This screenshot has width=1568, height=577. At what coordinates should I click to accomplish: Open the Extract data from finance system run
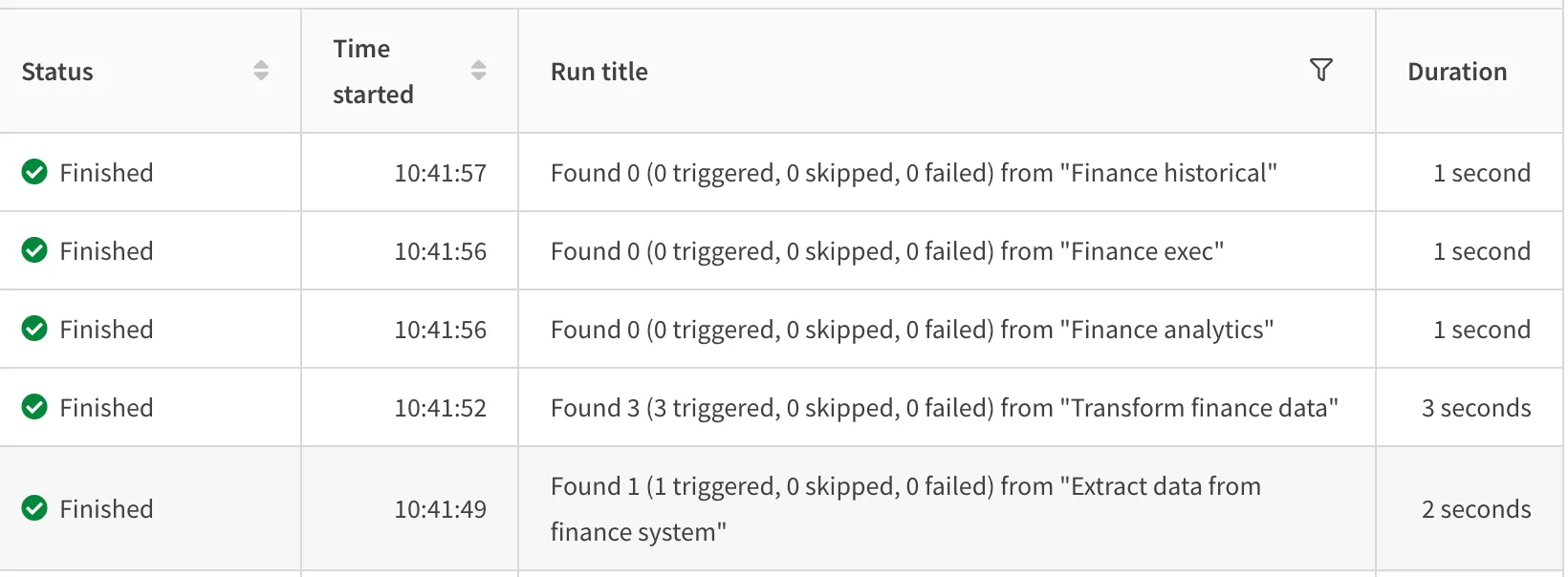coord(905,508)
